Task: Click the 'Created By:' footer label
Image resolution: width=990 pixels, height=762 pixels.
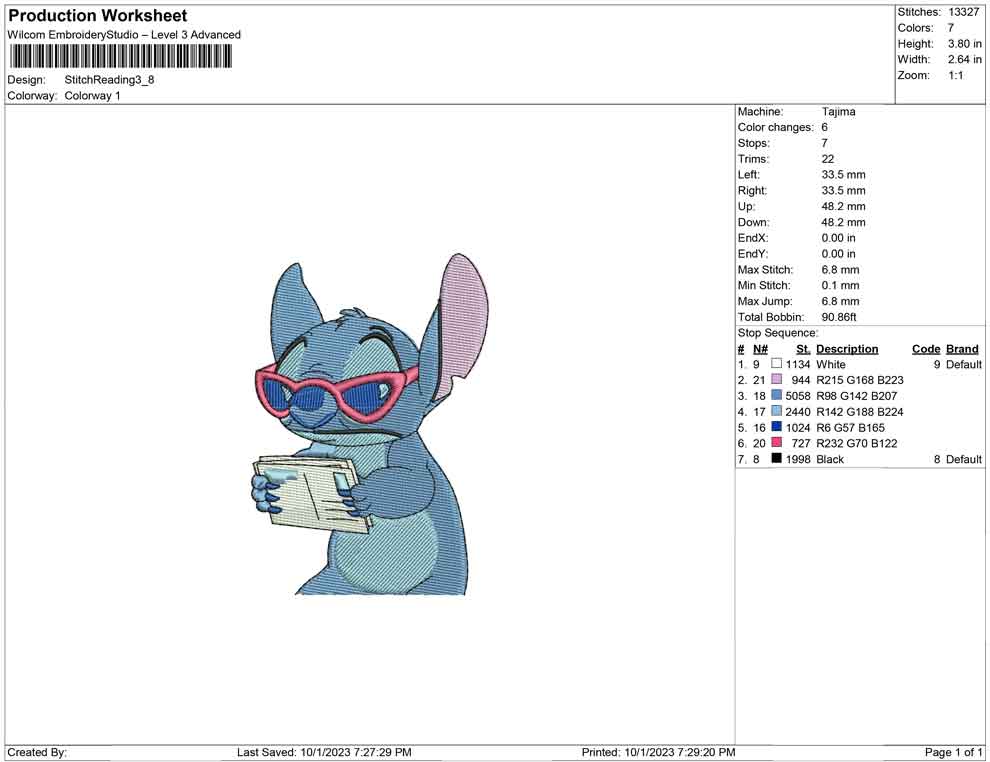Action: [37, 752]
